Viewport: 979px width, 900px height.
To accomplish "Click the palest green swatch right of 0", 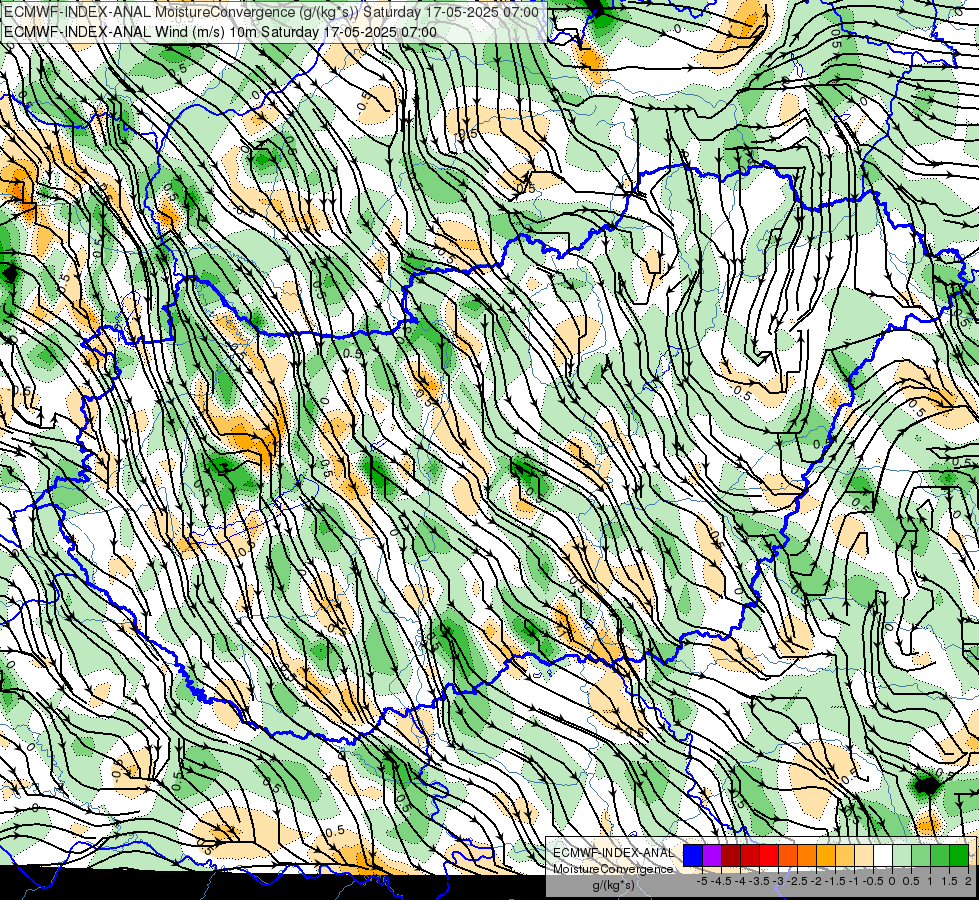I will [902, 855].
